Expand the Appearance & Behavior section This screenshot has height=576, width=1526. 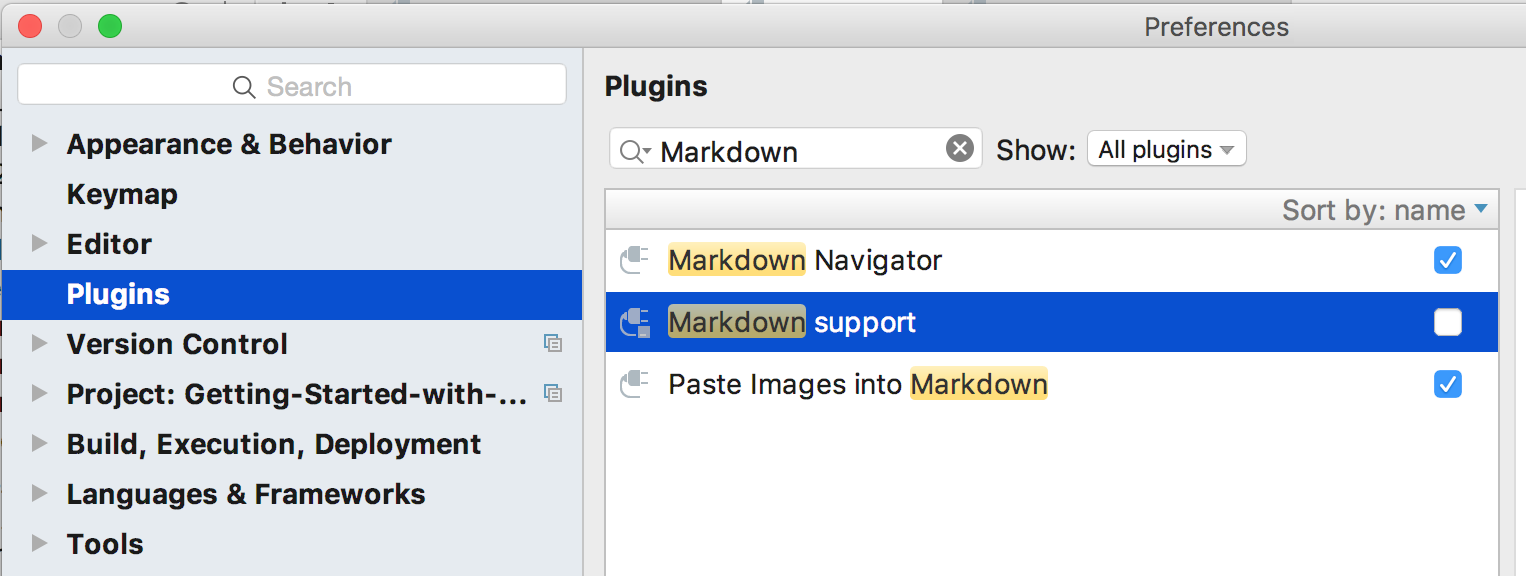(40, 144)
